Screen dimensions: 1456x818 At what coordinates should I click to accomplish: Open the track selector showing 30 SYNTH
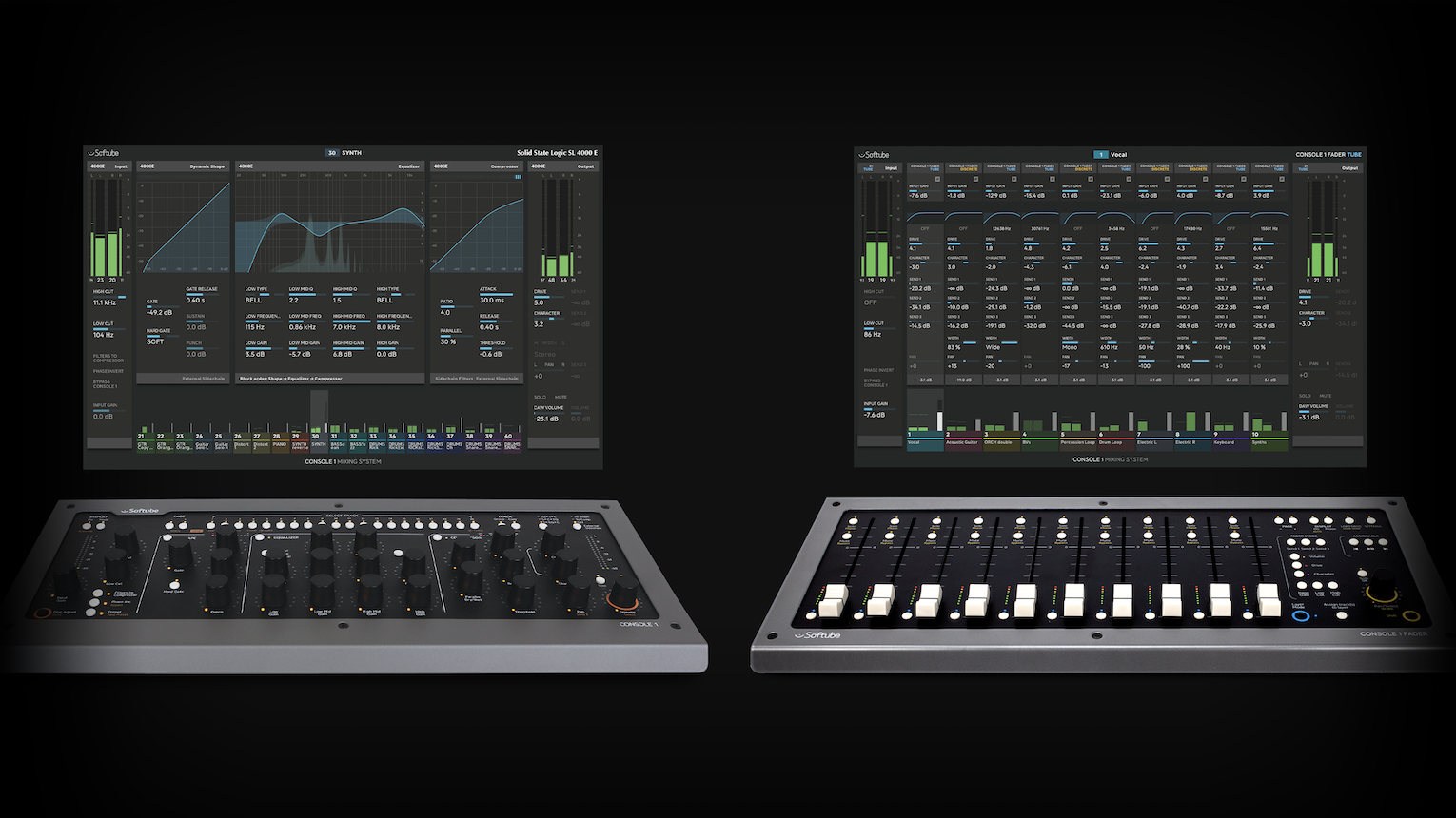[344, 152]
